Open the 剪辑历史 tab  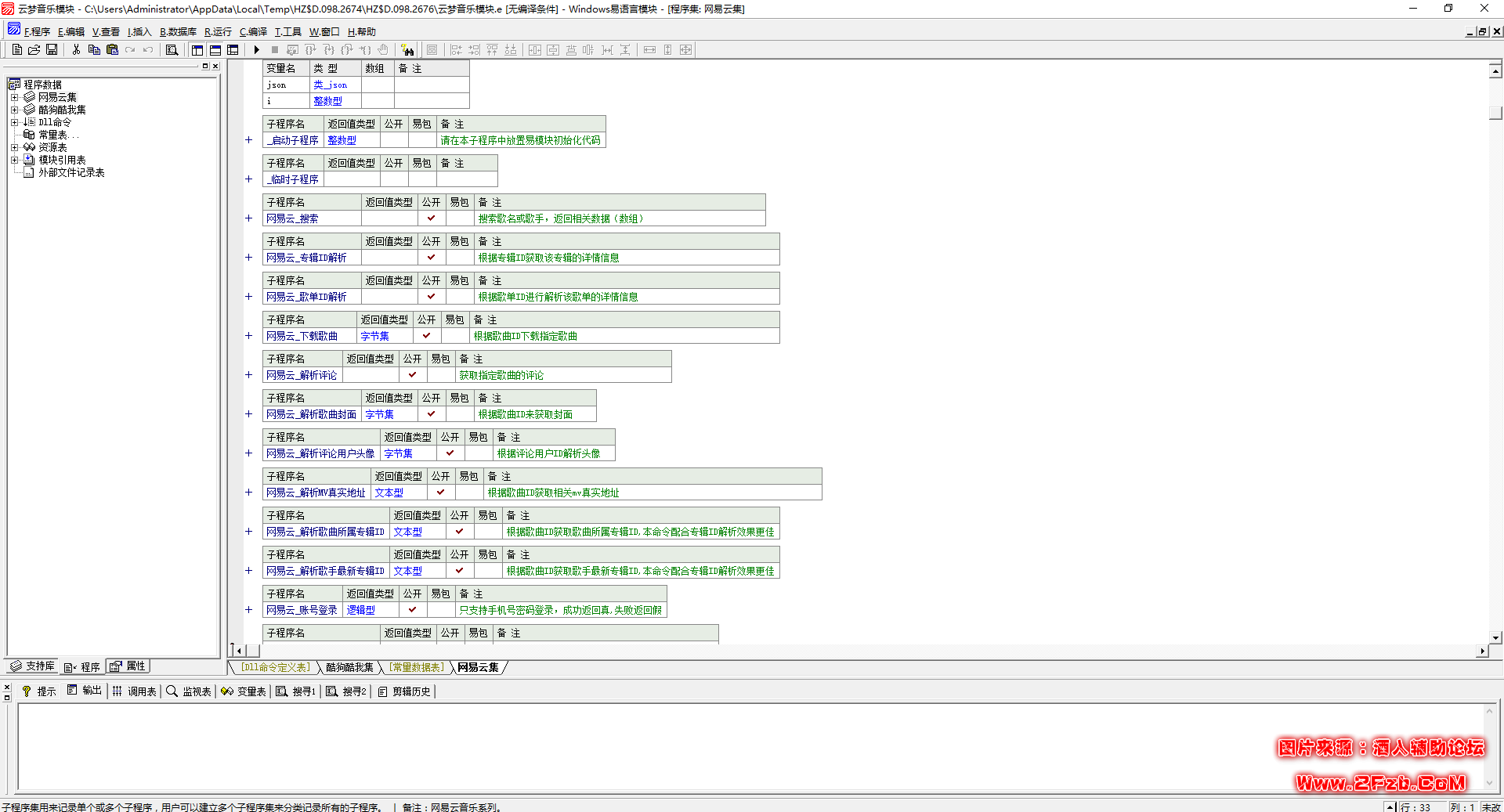pyautogui.click(x=404, y=691)
